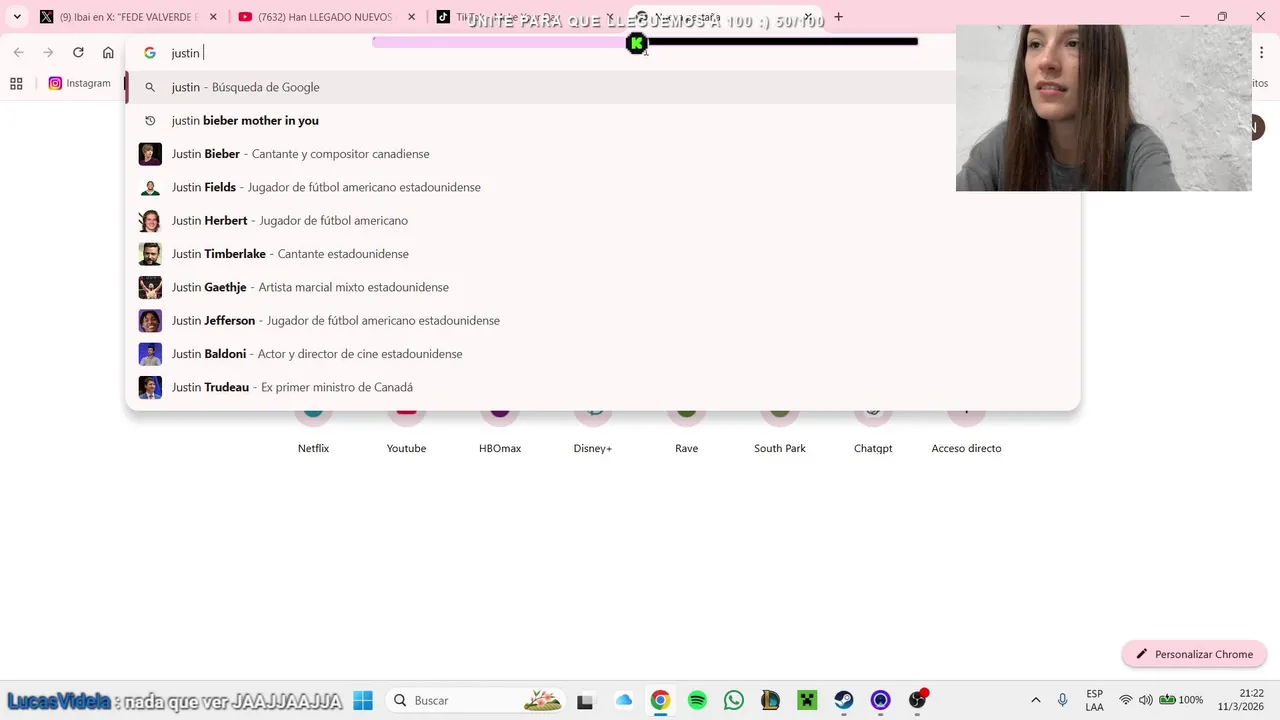Open Chrome from the taskbar

click(660, 700)
